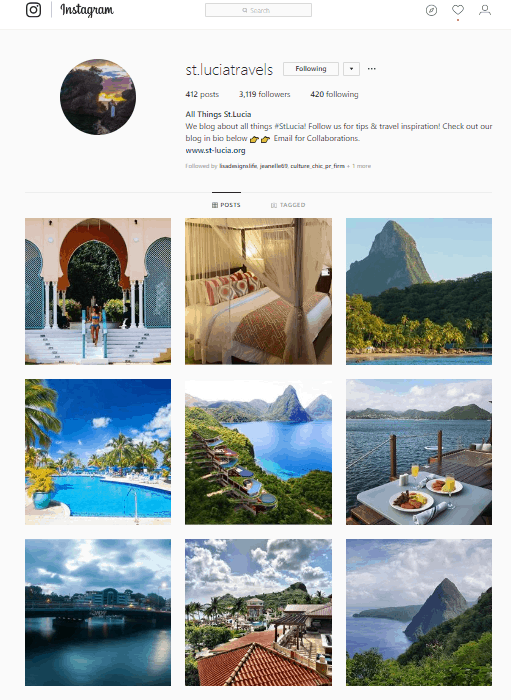Image resolution: width=511 pixels, height=700 pixels.
Task: View the 420 following list
Action: 334,94
